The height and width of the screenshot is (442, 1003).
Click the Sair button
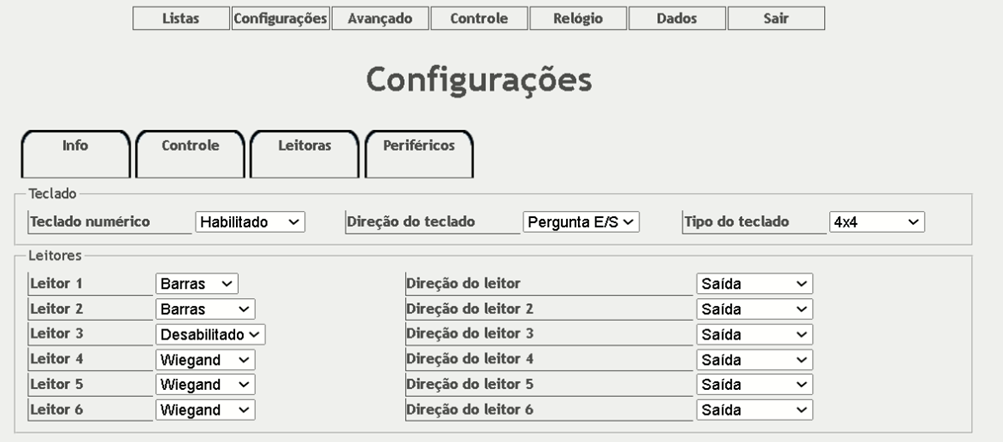click(x=776, y=19)
